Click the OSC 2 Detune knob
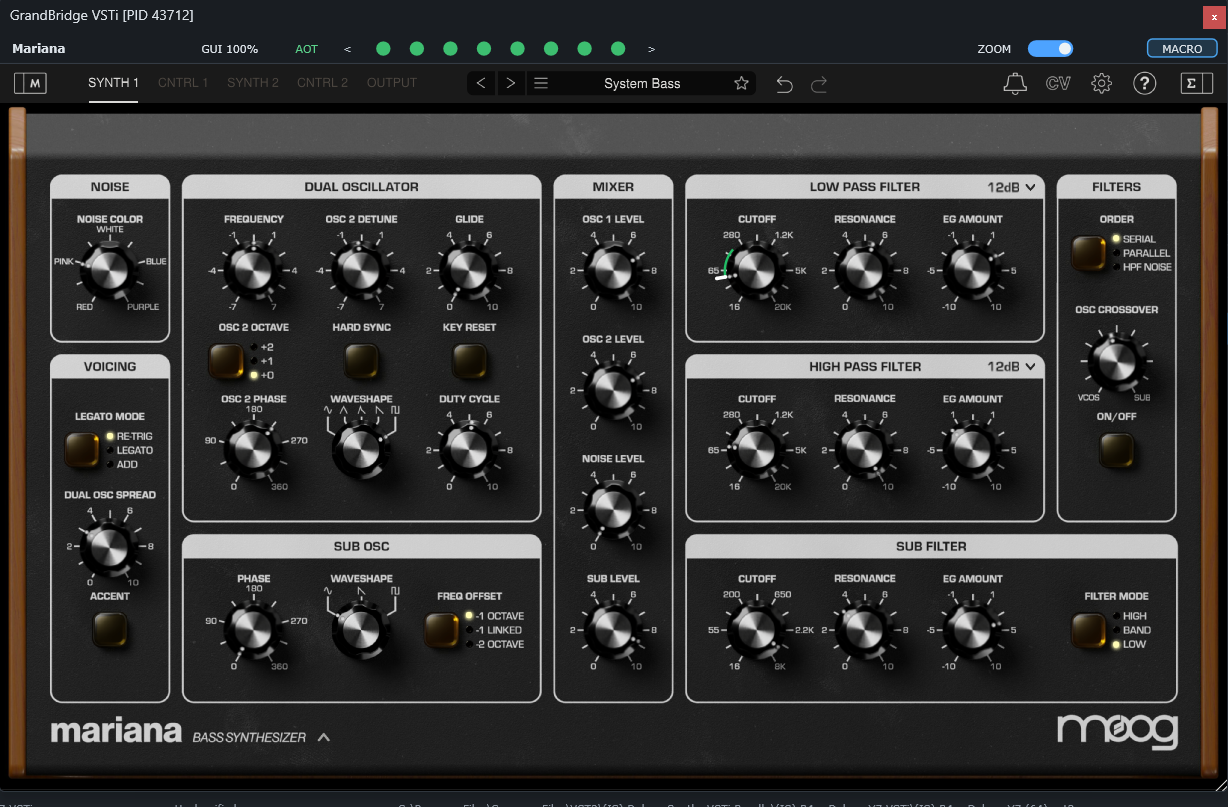 (362, 270)
